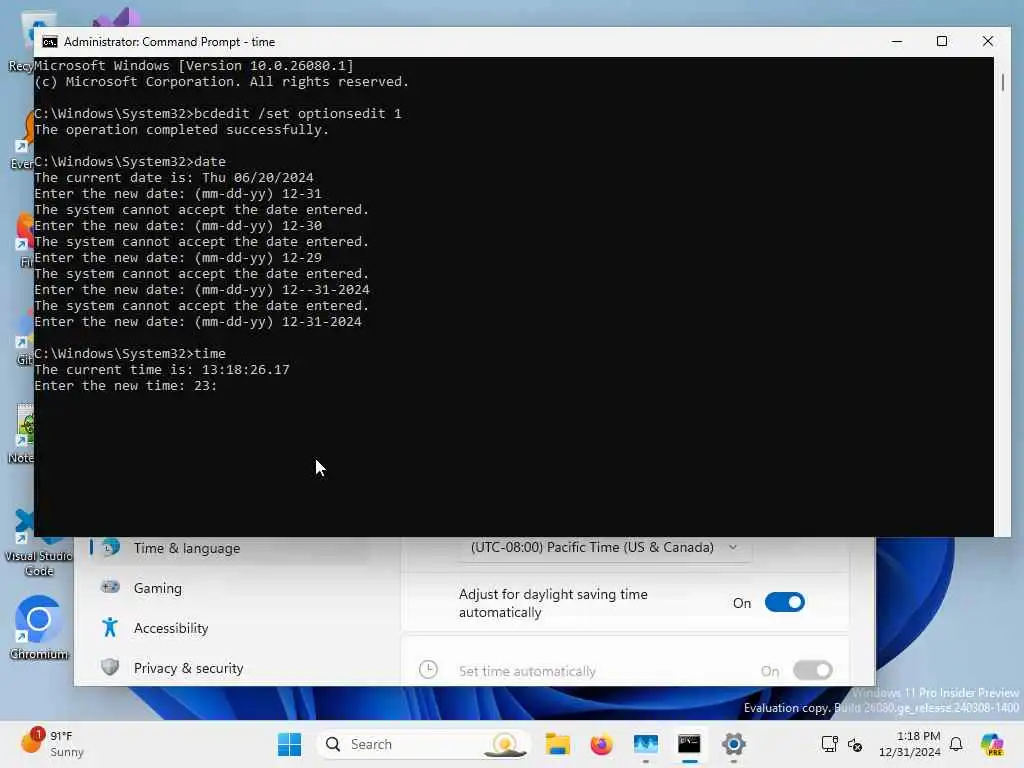Click the 'Enter the new time: 23:' line
The width and height of the screenshot is (1024, 768).
pos(125,386)
